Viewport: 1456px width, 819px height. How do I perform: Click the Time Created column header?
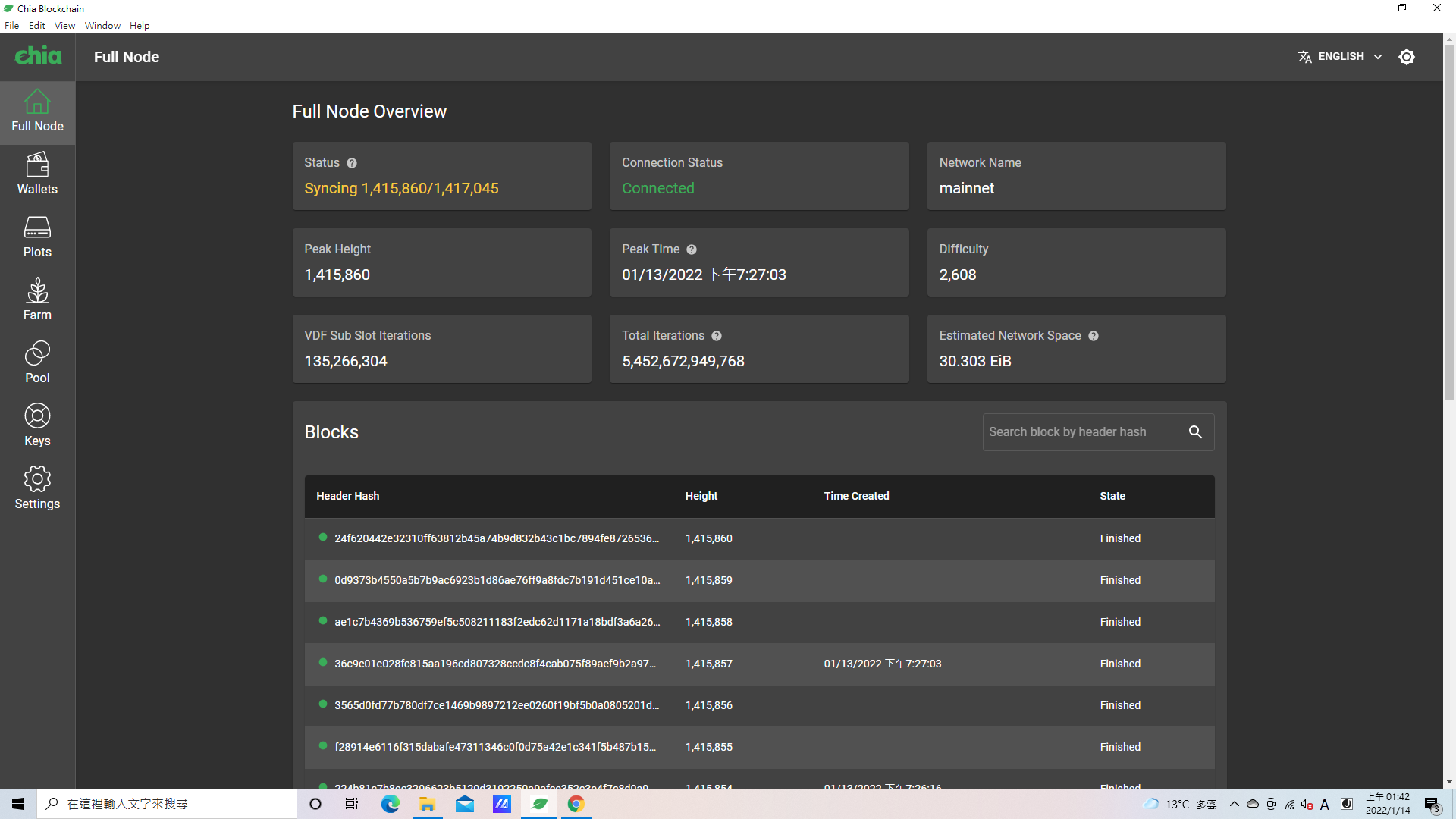pos(856,497)
